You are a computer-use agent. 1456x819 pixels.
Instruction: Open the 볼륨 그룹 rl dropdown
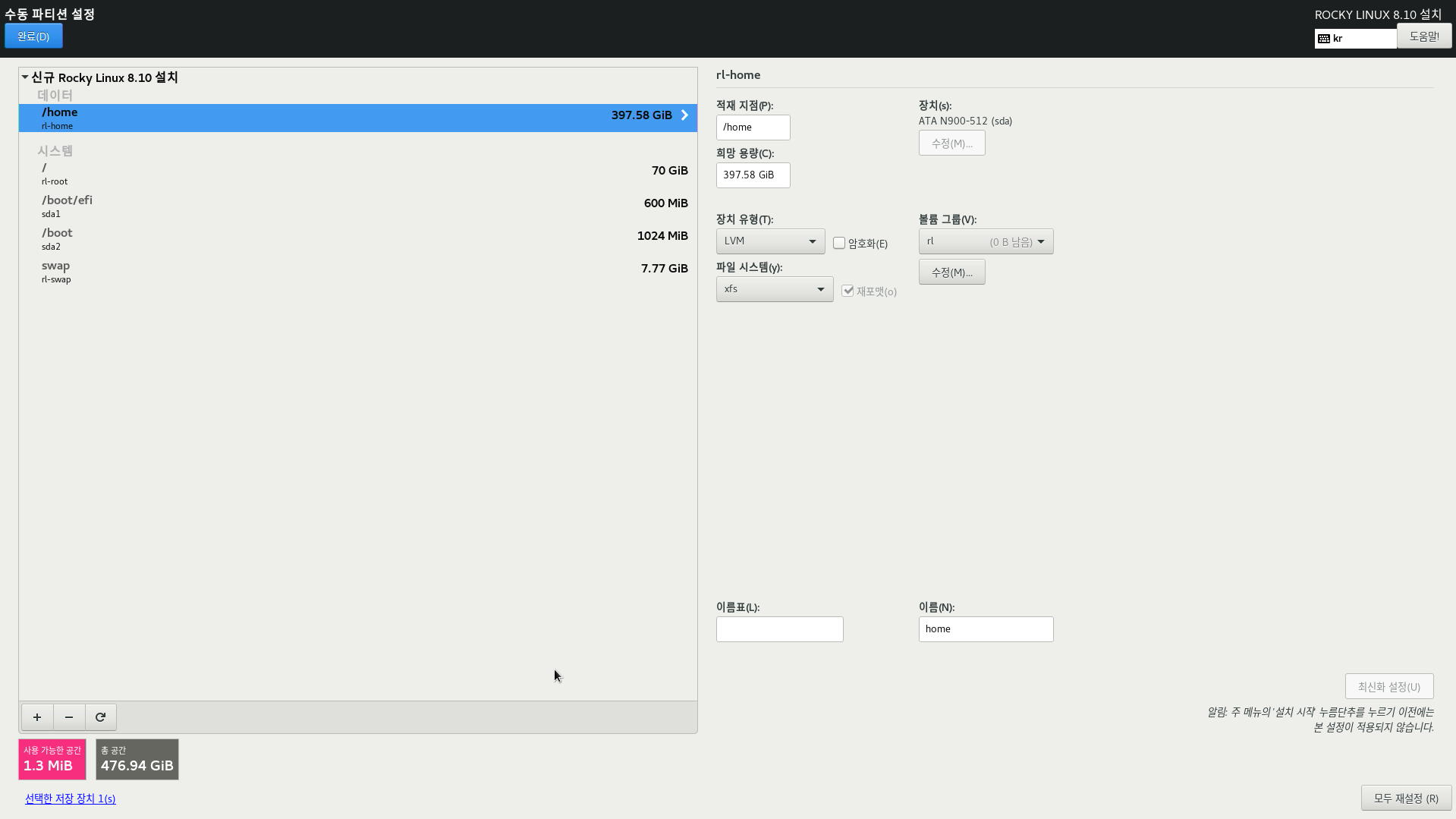pyautogui.click(x=986, y=241)
